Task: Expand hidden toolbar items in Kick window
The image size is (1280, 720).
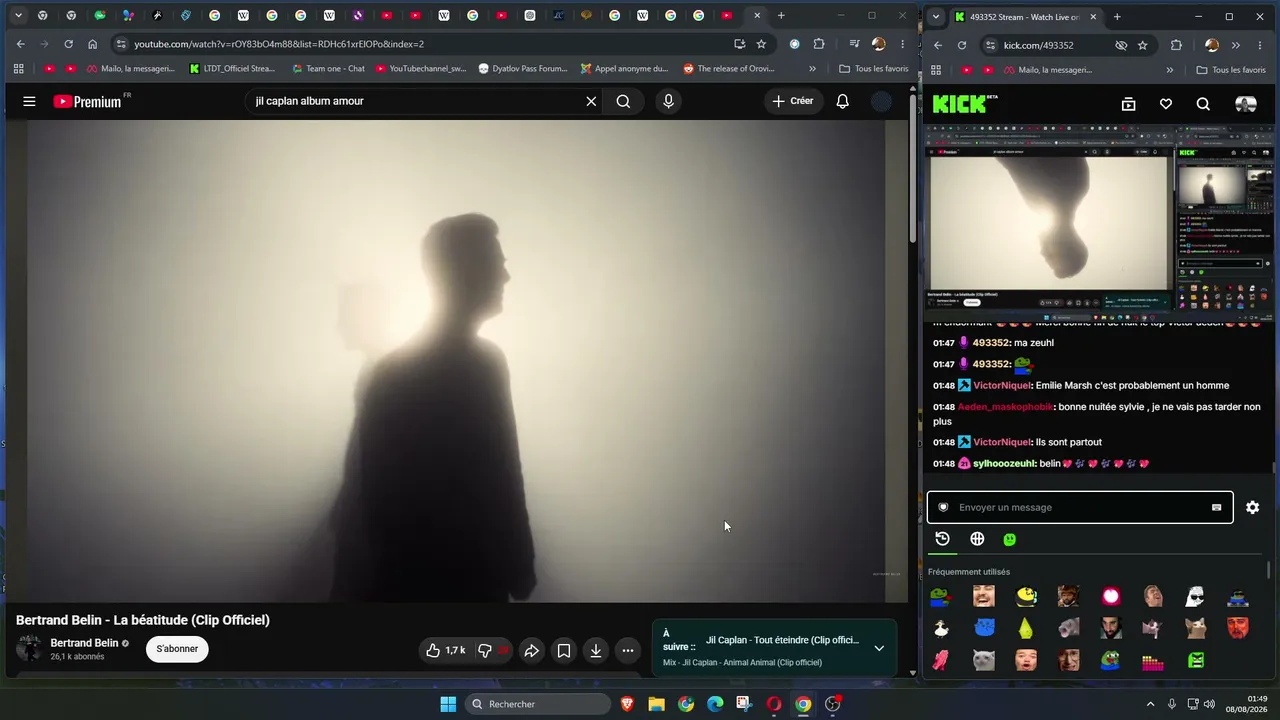Action: 1235,45
